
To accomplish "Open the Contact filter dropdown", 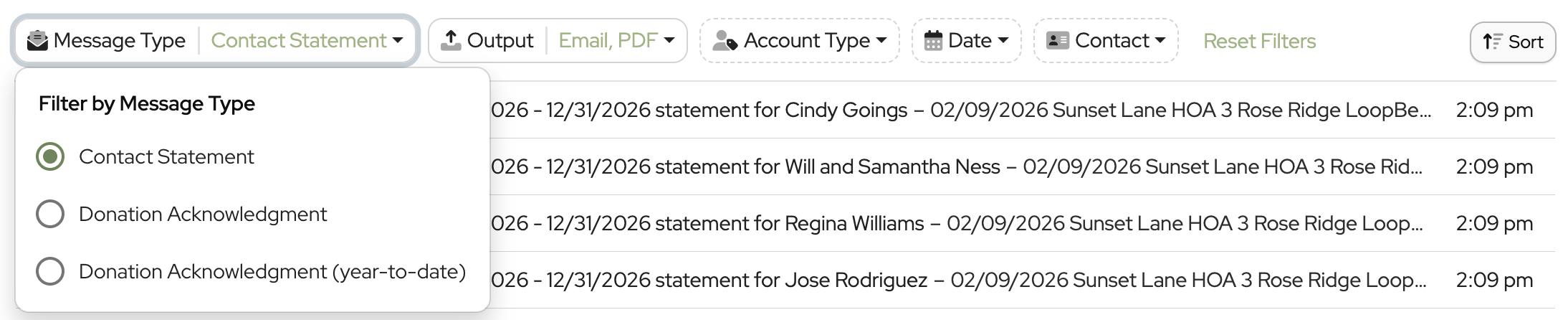I will 1160,41.
